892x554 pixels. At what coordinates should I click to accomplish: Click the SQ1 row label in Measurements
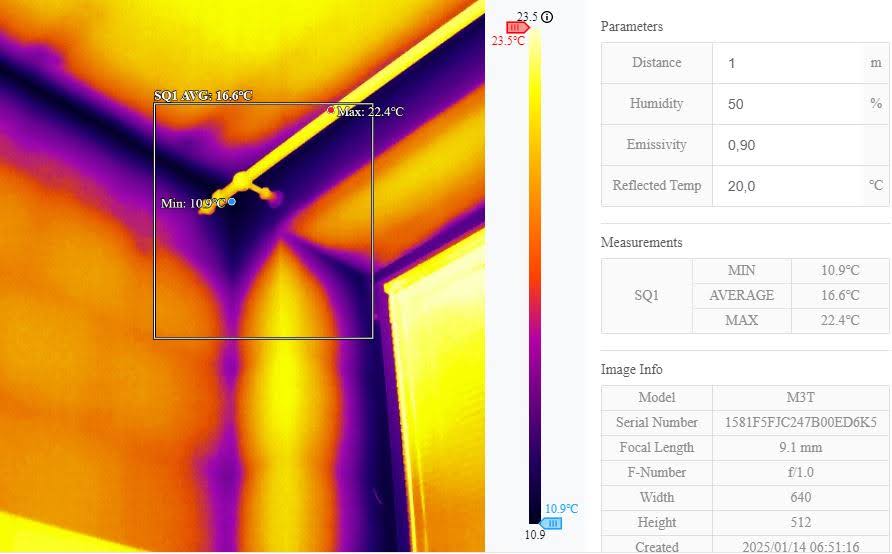646,295
